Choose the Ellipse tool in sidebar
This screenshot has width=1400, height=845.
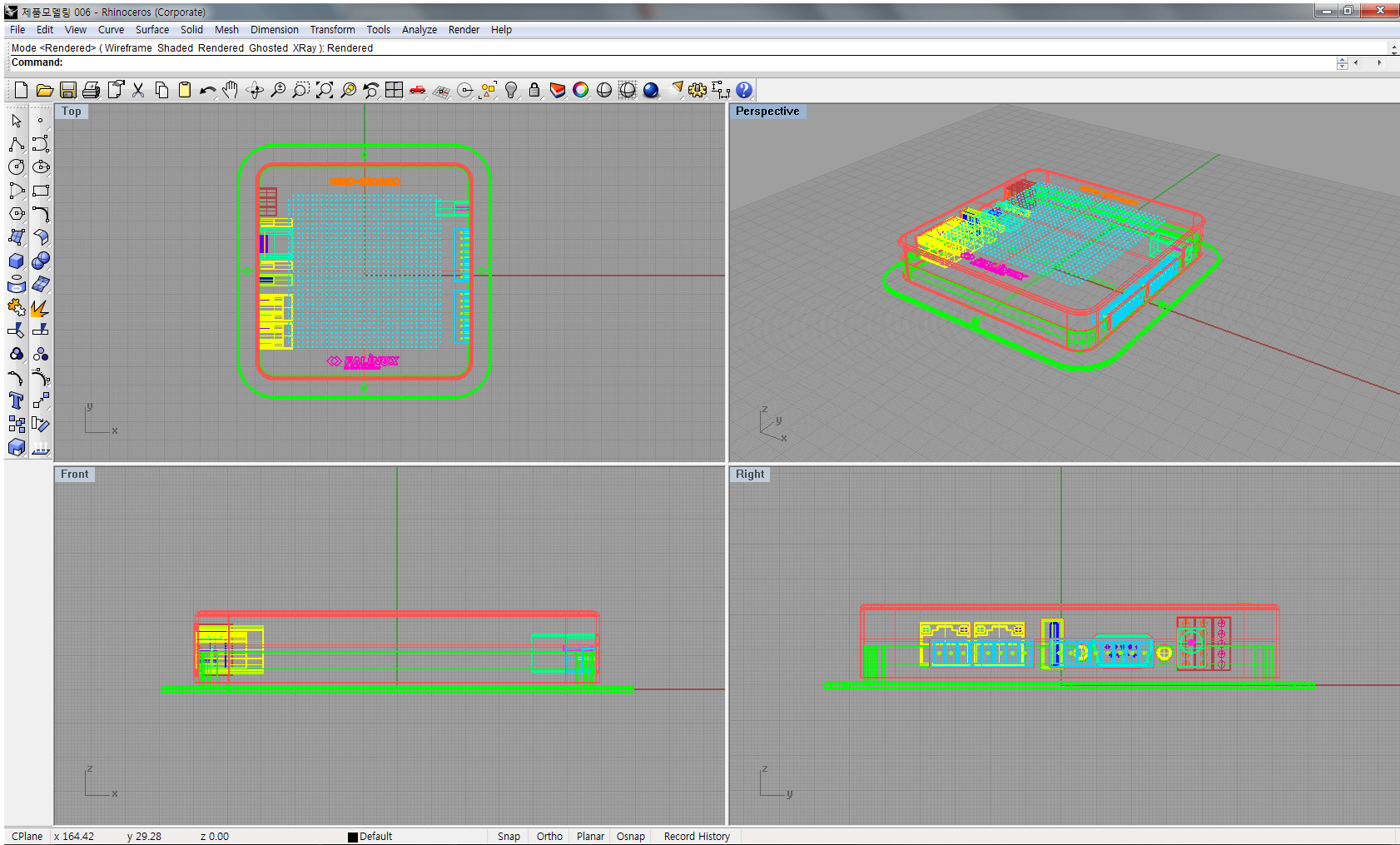(x=41, y=167)
